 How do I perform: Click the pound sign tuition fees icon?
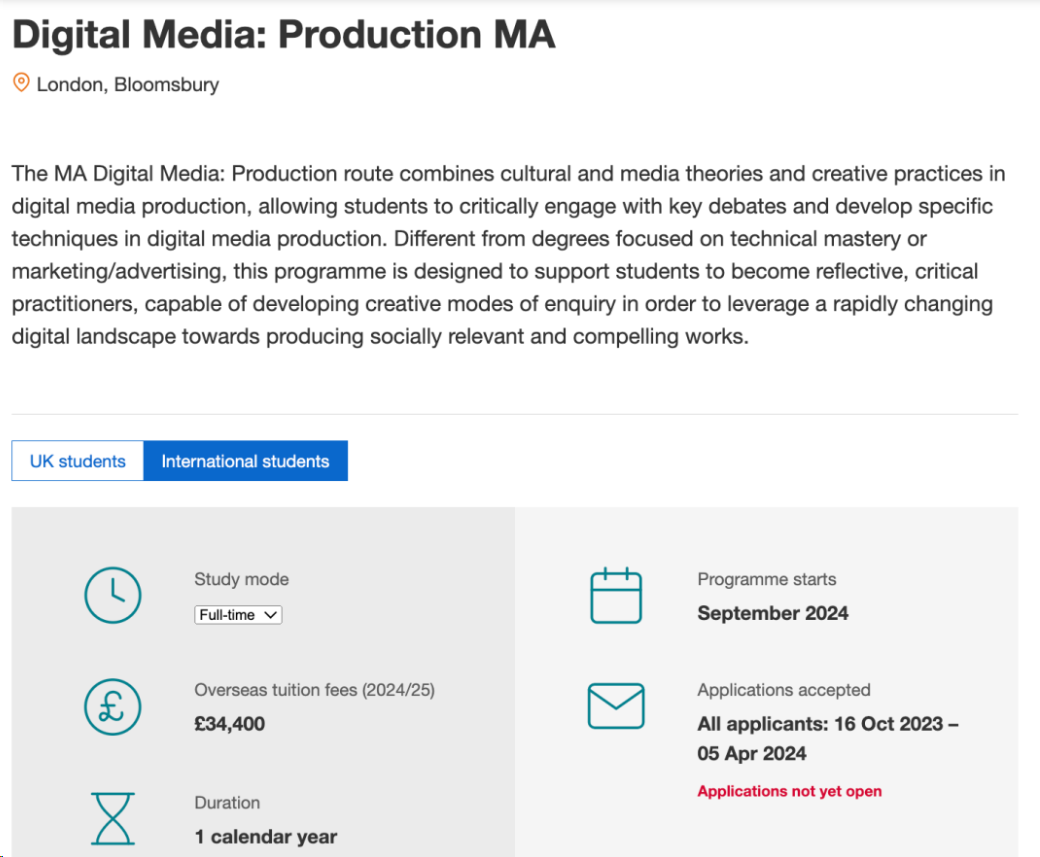point(113,707)
